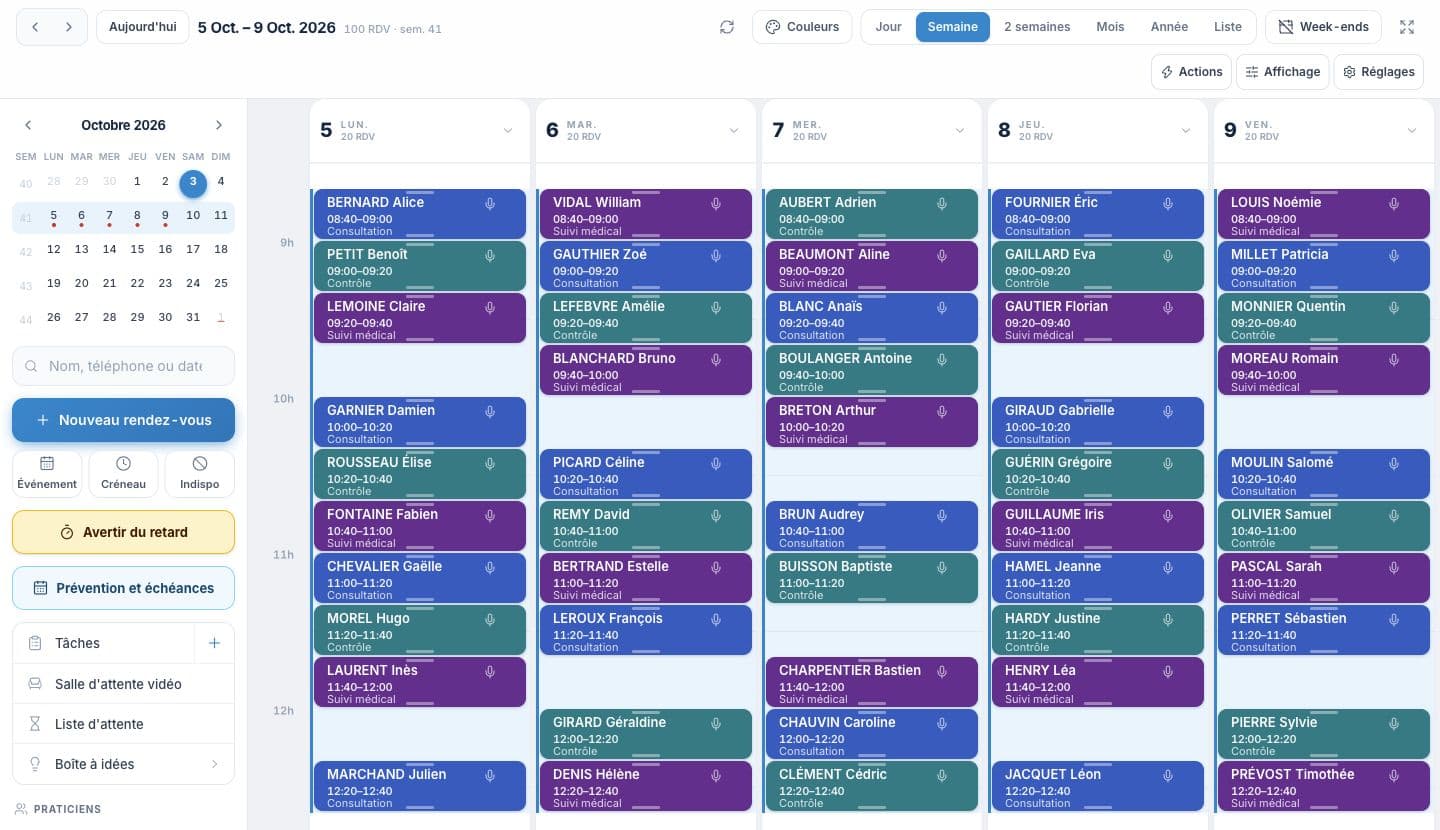Open the Affichage options
The width and height of the screenshot is (1440, 830).
(x=1282, y=72)
